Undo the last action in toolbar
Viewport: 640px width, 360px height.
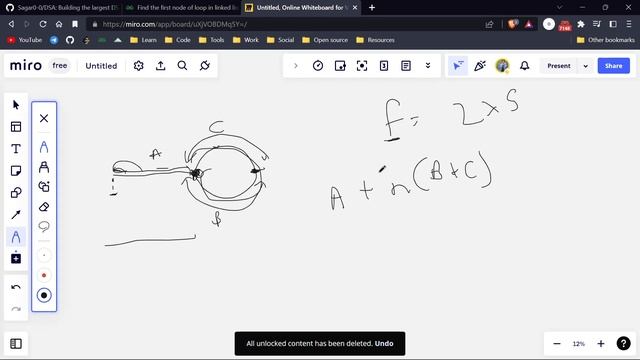coord(16,287)
